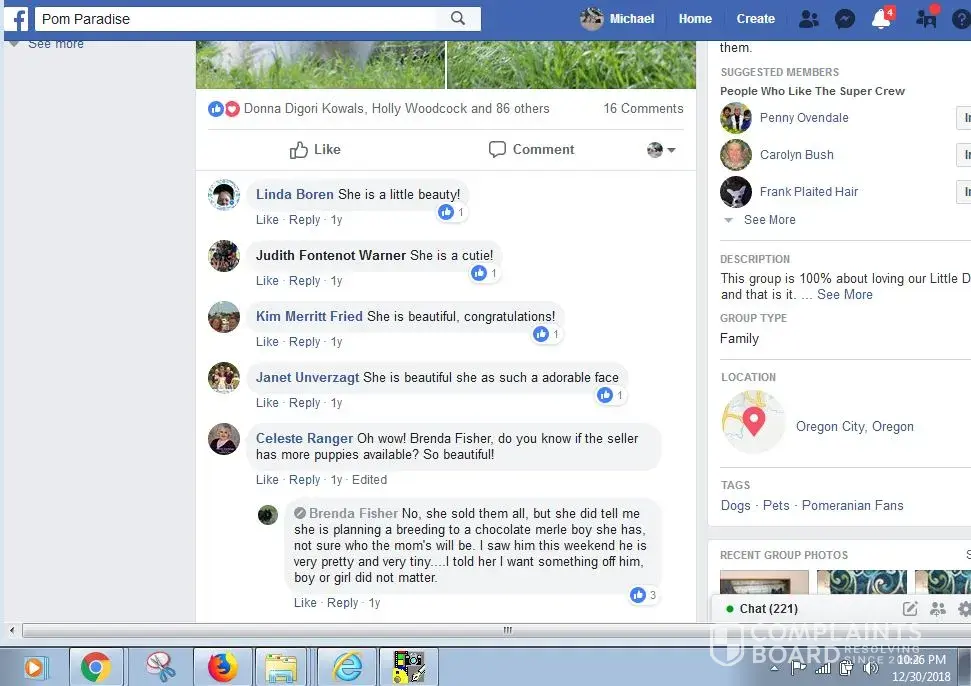Open the Pomeranian Fans tag link

coord(852,506)
